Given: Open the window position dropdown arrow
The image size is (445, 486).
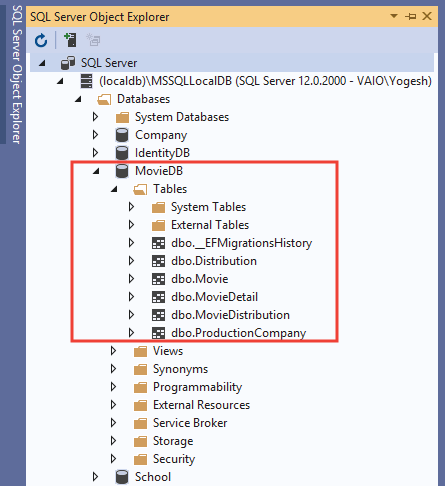Looking at the screenshot, I should (x=394, y=16).
